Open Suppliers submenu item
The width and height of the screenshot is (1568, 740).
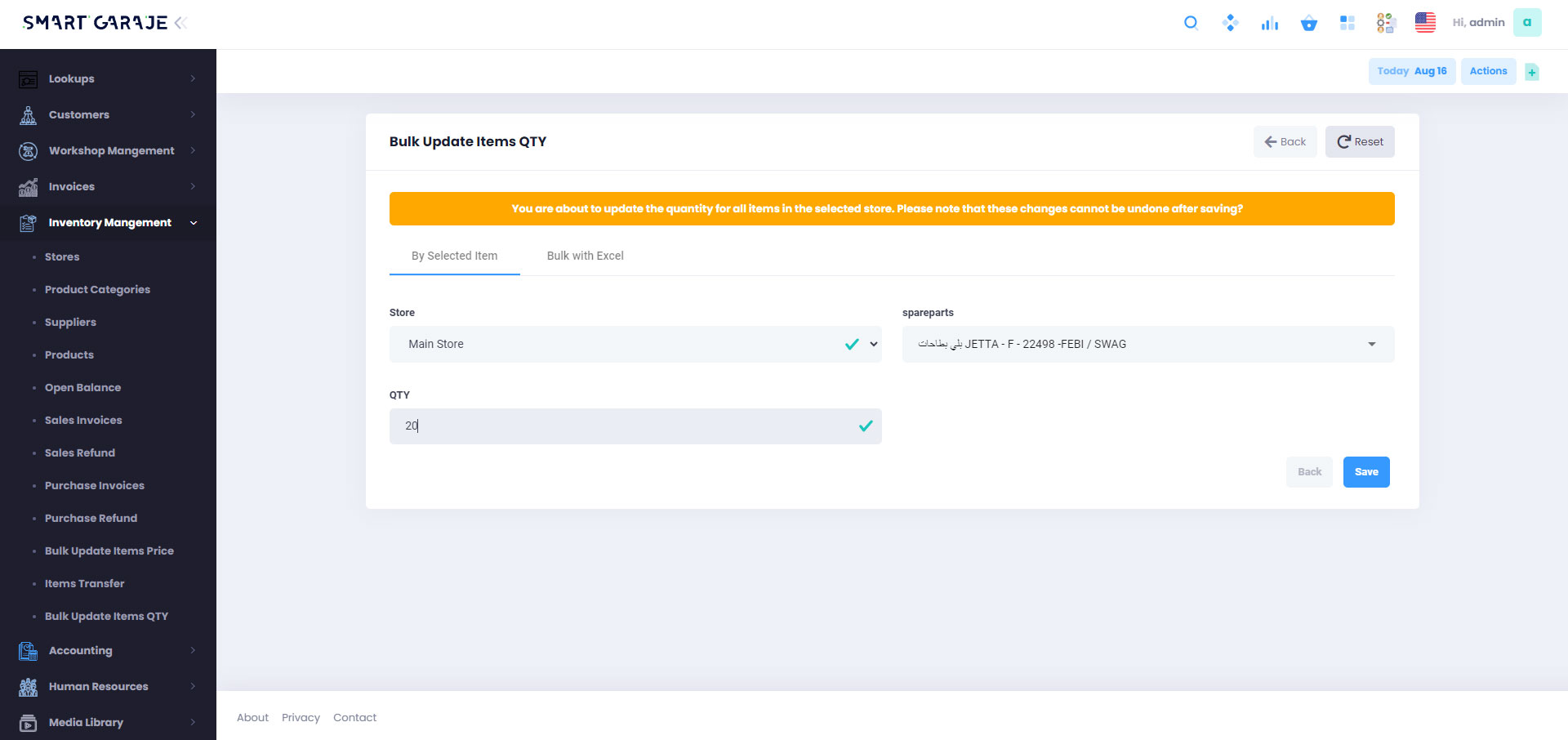tap(70, 322)
